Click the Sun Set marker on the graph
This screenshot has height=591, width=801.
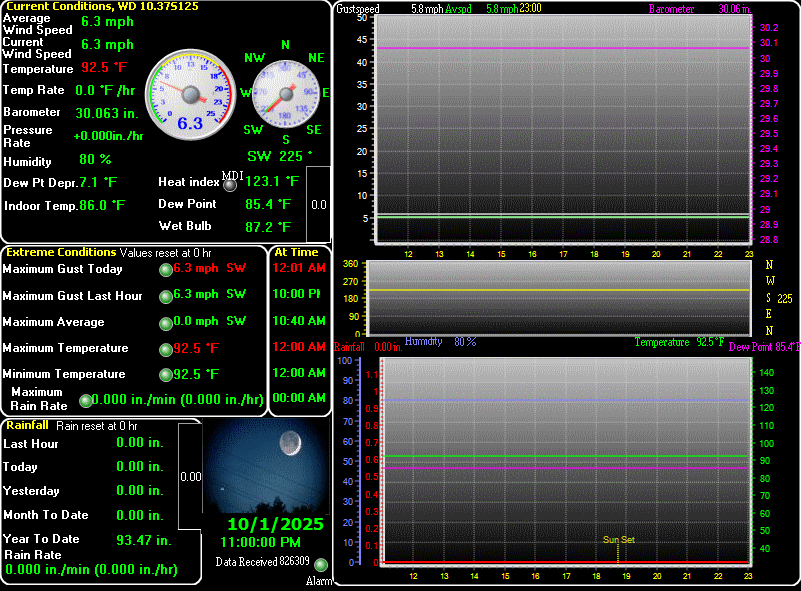click(618, 540)
